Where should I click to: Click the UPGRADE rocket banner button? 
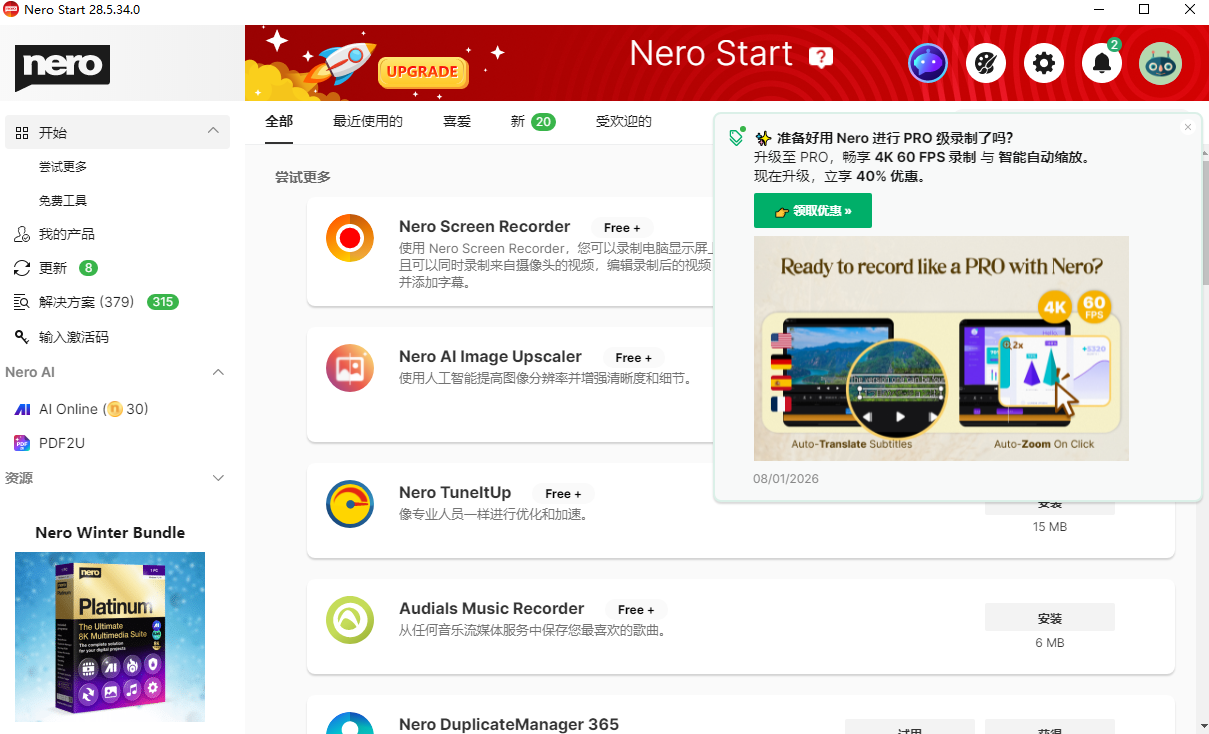click(422, 71)
